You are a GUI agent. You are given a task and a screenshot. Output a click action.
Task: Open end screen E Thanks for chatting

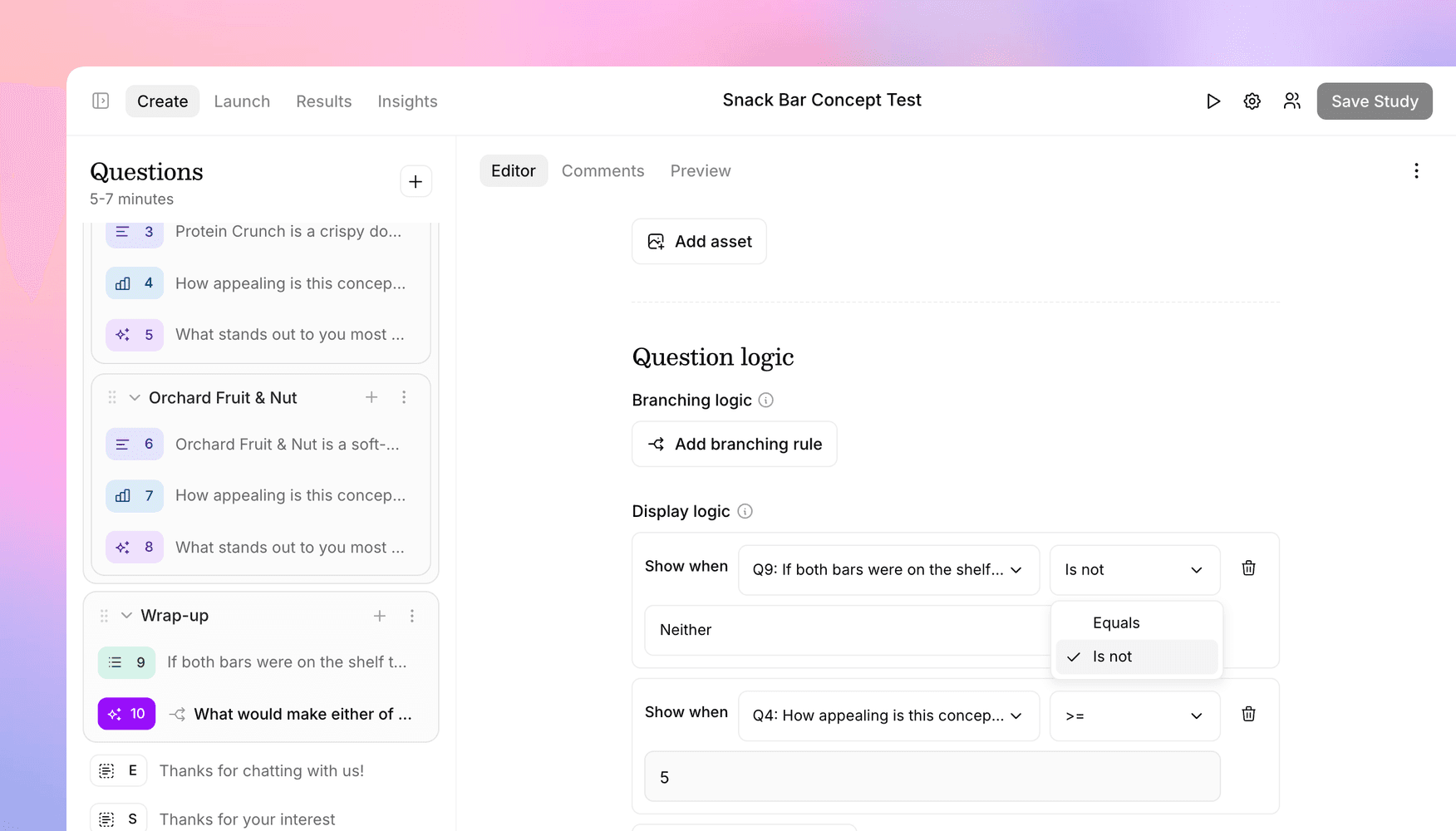[x=261, y=771]
